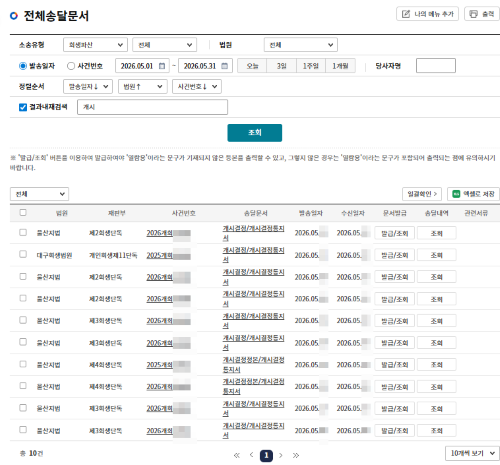Open the 10개씩 보기 page size dropdown

click(472, 453)
